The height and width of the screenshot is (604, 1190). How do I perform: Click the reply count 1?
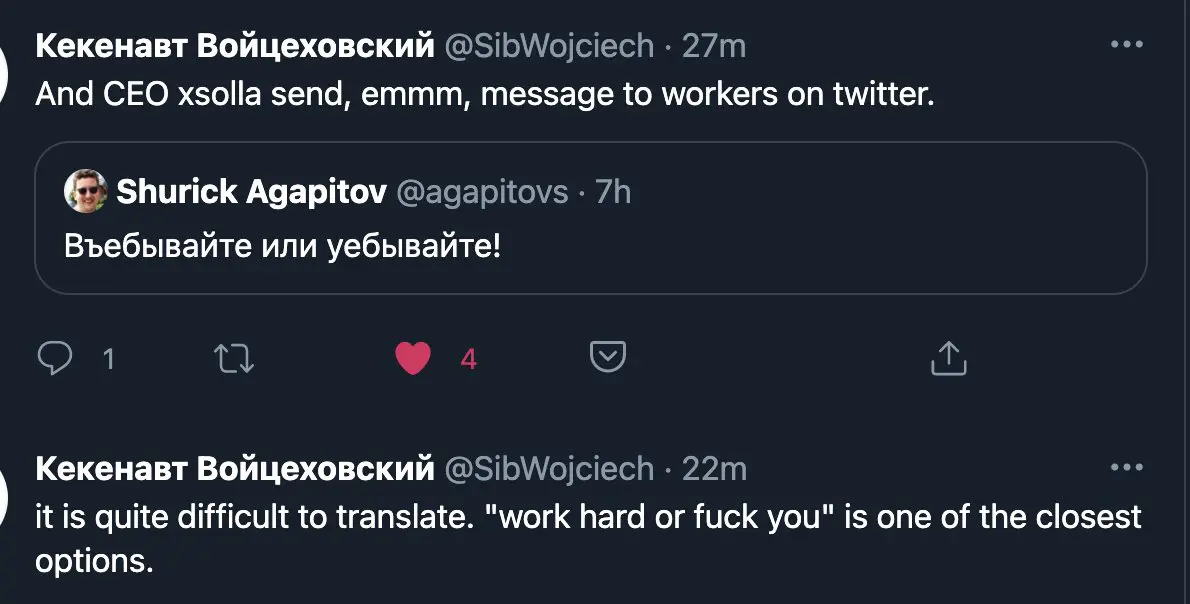[x=109, y=359]
